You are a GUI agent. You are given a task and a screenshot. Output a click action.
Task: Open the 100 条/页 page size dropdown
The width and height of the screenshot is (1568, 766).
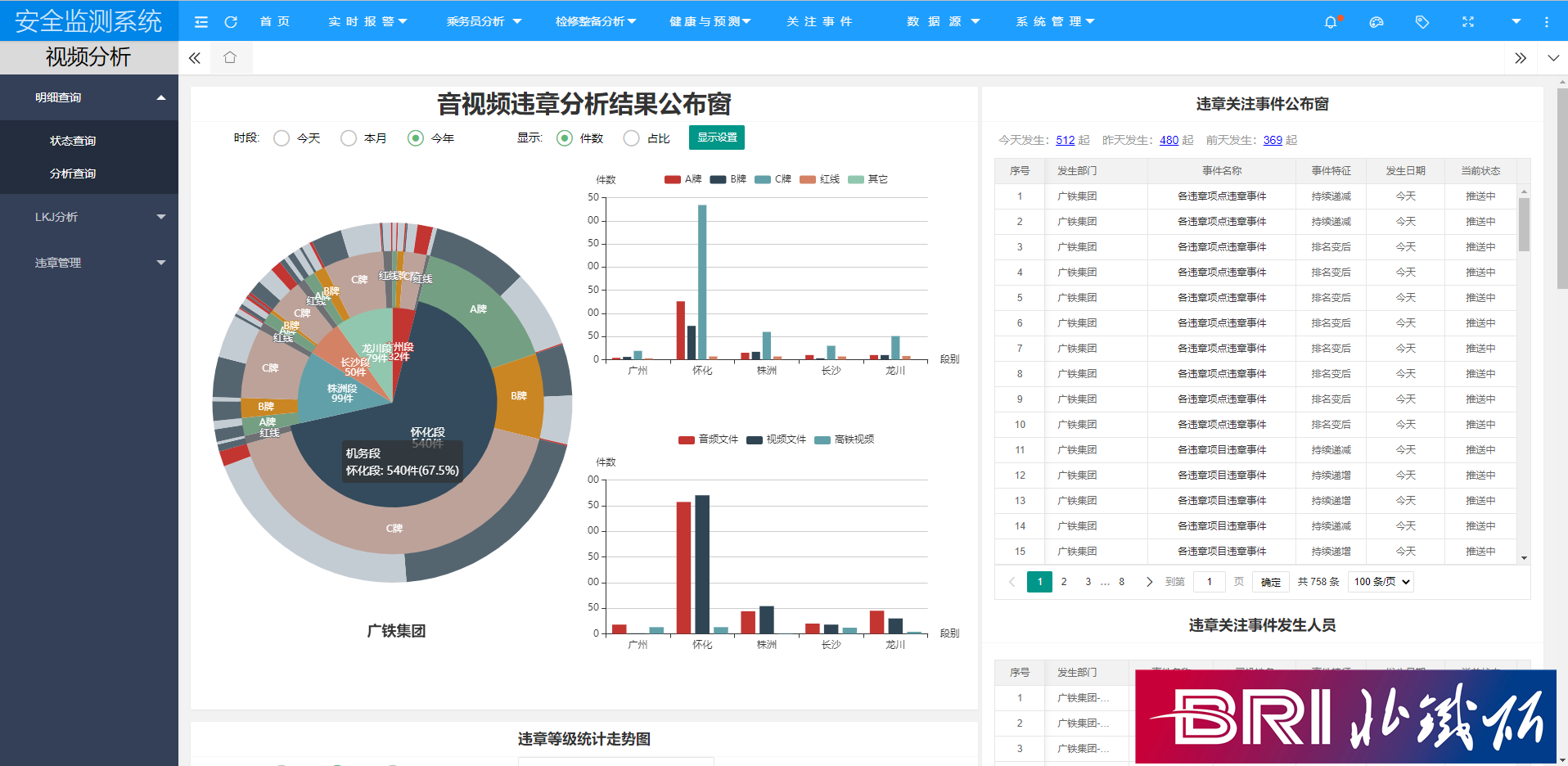click(1381, 582)
